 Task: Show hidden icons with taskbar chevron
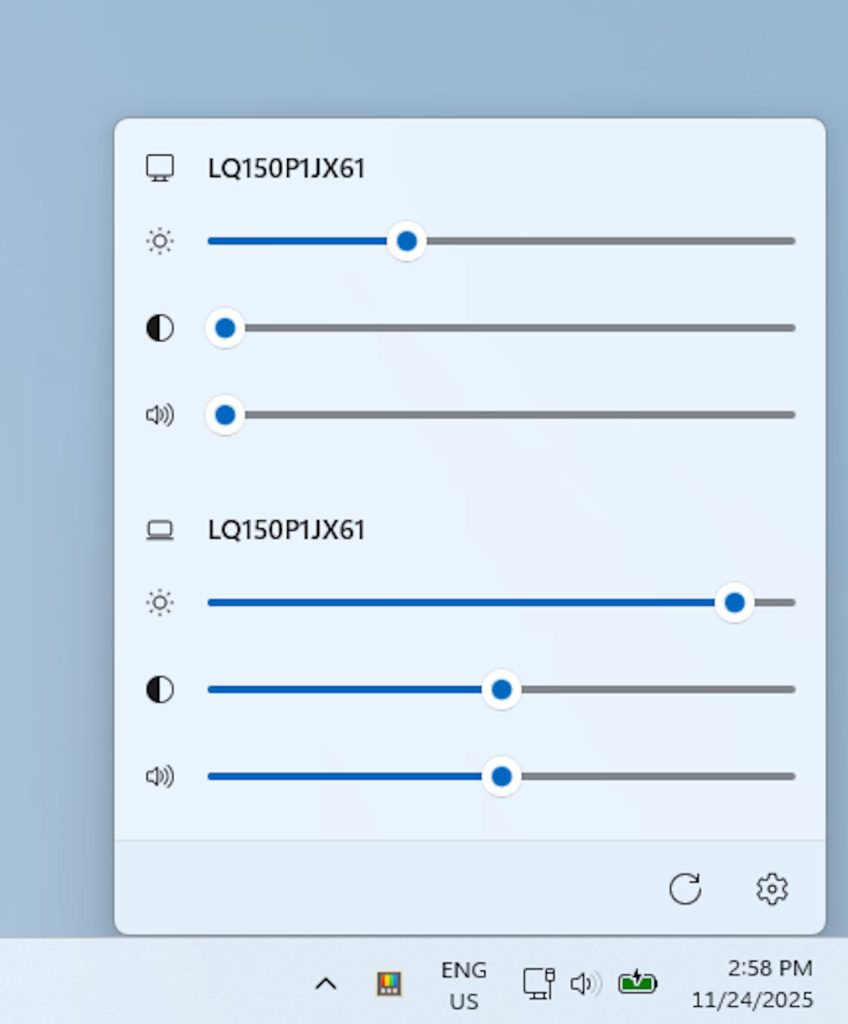(325, 984)
